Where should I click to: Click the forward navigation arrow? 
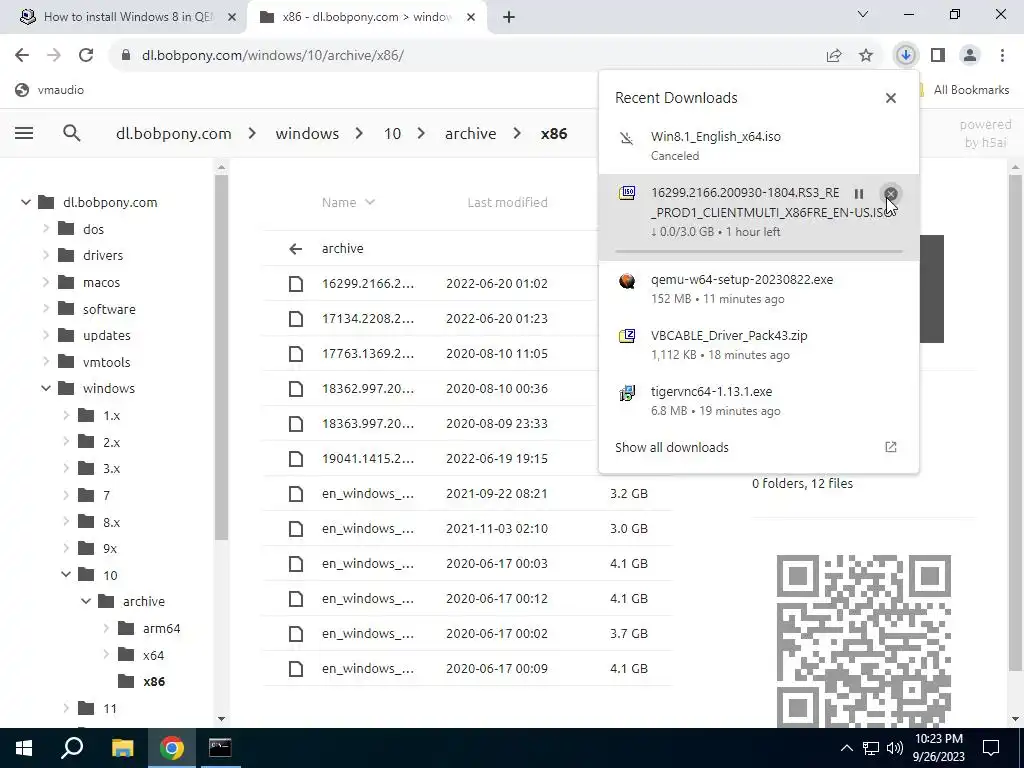(54, 56)
